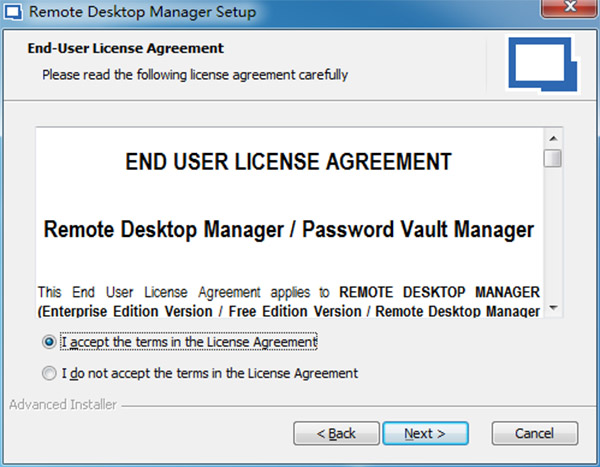
Task: Select 'I accept the terms' radio button
Action: coord(48,342)
